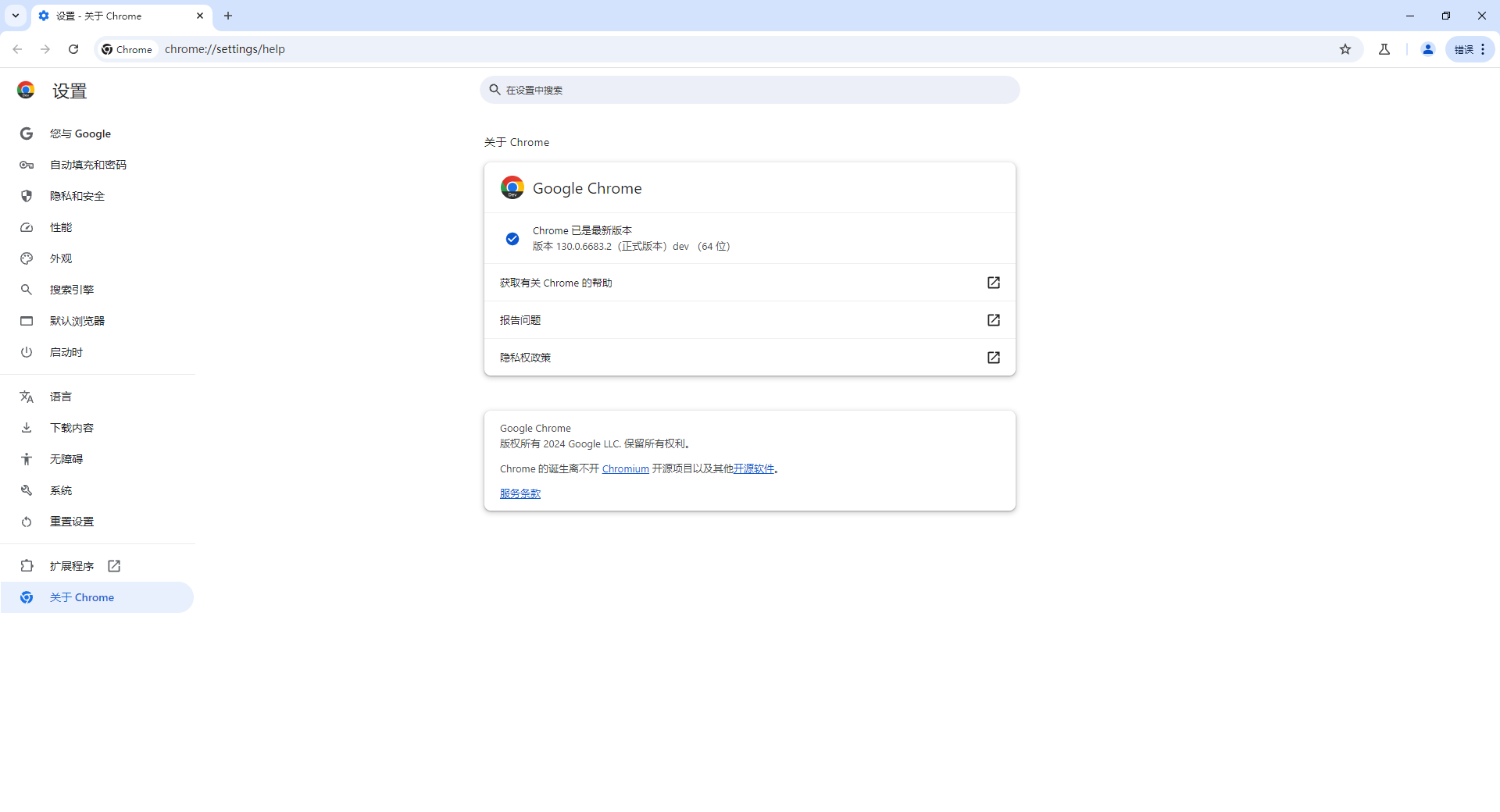Open the profile avatar menu
The image size is (1500, 812).
[x=1428, y=49]
